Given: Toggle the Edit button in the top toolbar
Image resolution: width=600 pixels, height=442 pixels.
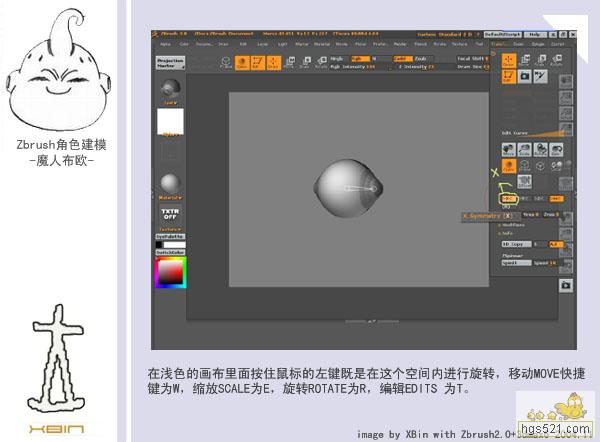Looking at the screenshot, I should (258, 63).
